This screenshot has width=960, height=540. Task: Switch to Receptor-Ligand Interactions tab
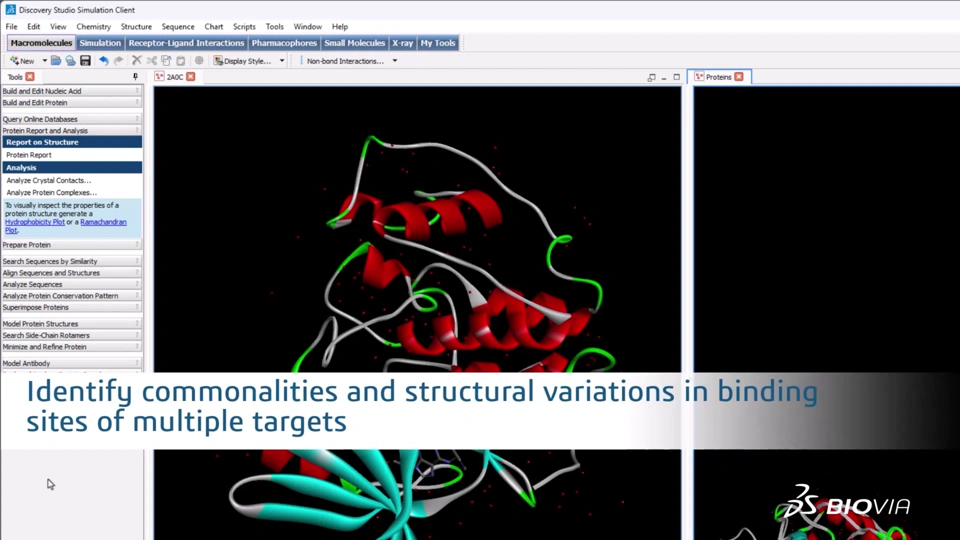click(x=186, y=43)
